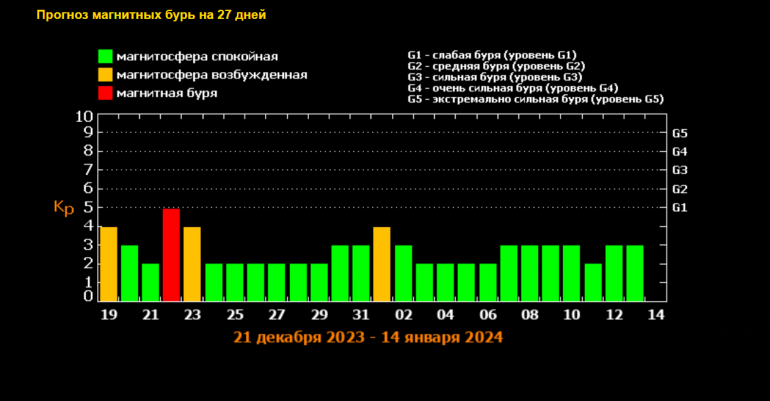
Task: Click the x-axis date label 27
Action: 277,315
